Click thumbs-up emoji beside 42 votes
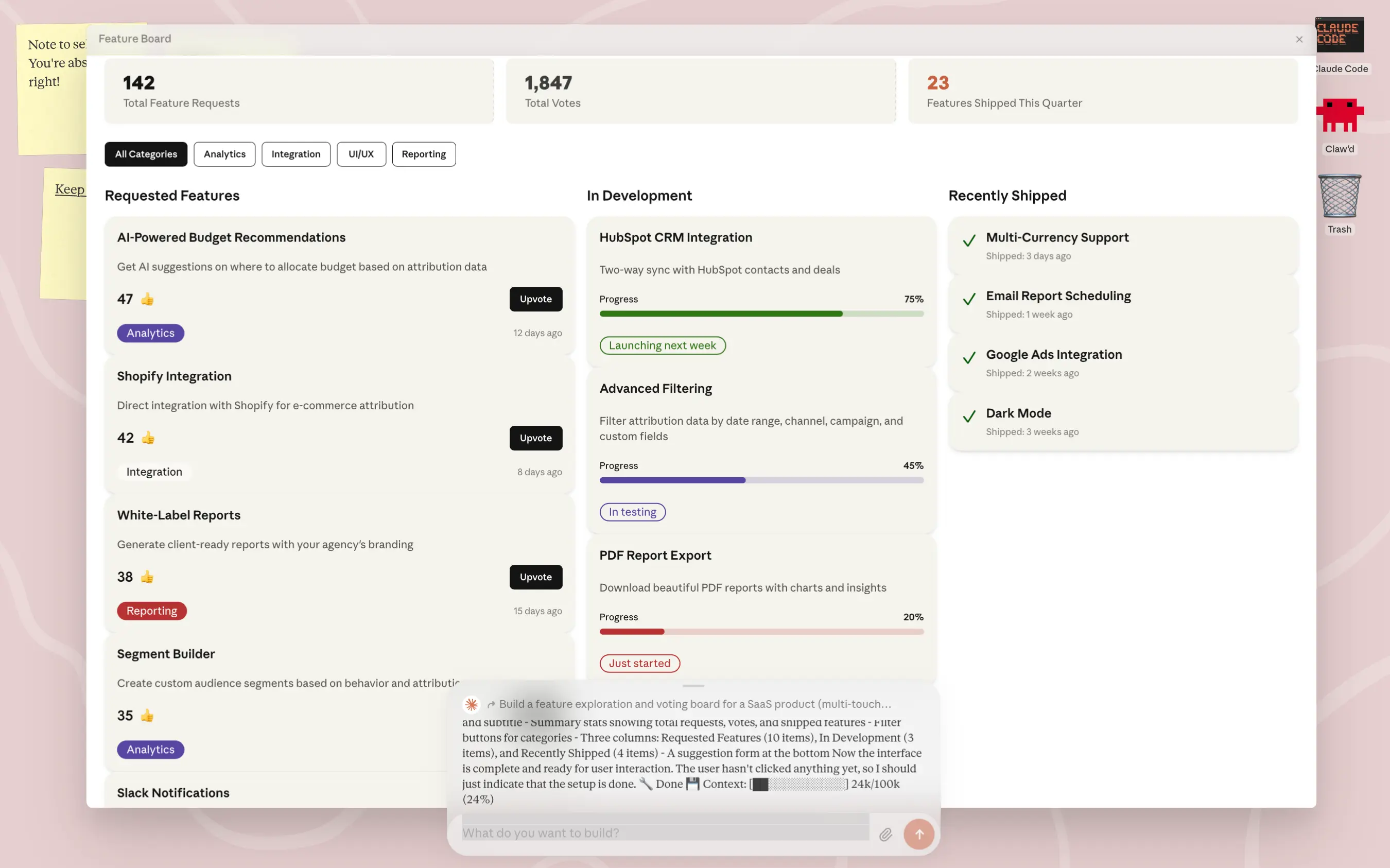 (x=148, y=438)
